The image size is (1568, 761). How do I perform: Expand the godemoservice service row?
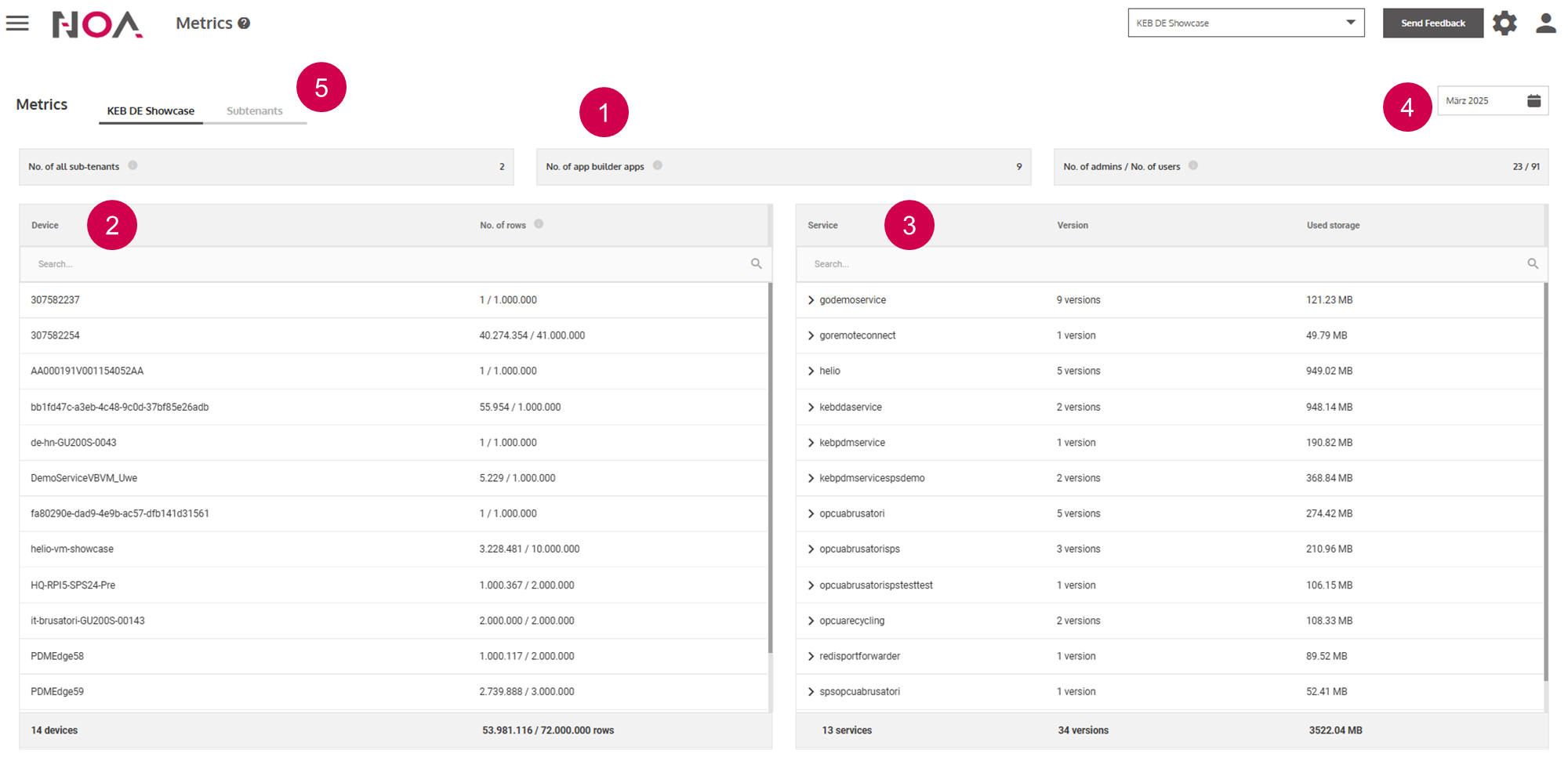tap(811, 300)
